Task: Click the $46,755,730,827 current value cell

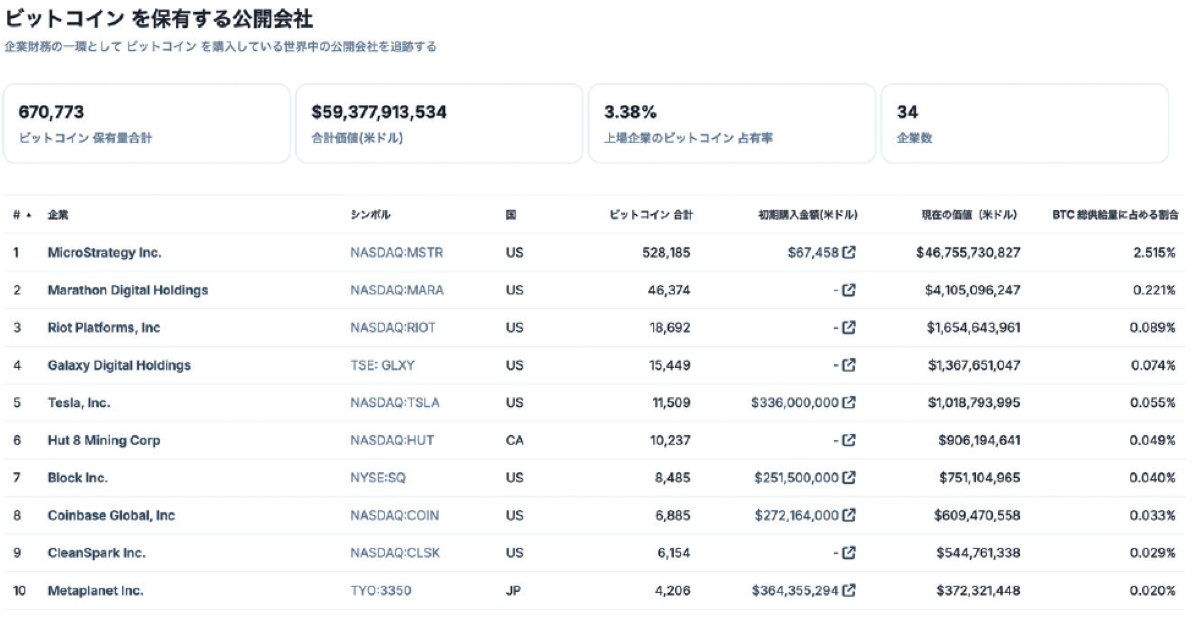Action: tap(968, 253)
